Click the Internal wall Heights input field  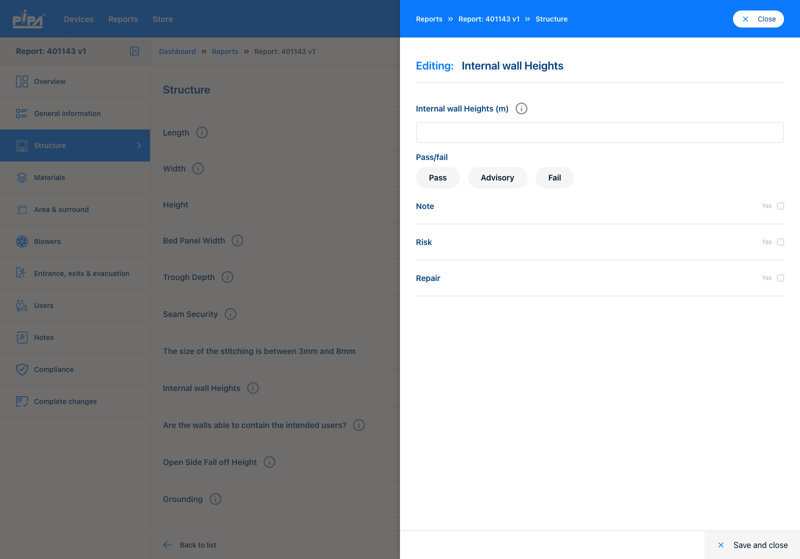[599, 132]
